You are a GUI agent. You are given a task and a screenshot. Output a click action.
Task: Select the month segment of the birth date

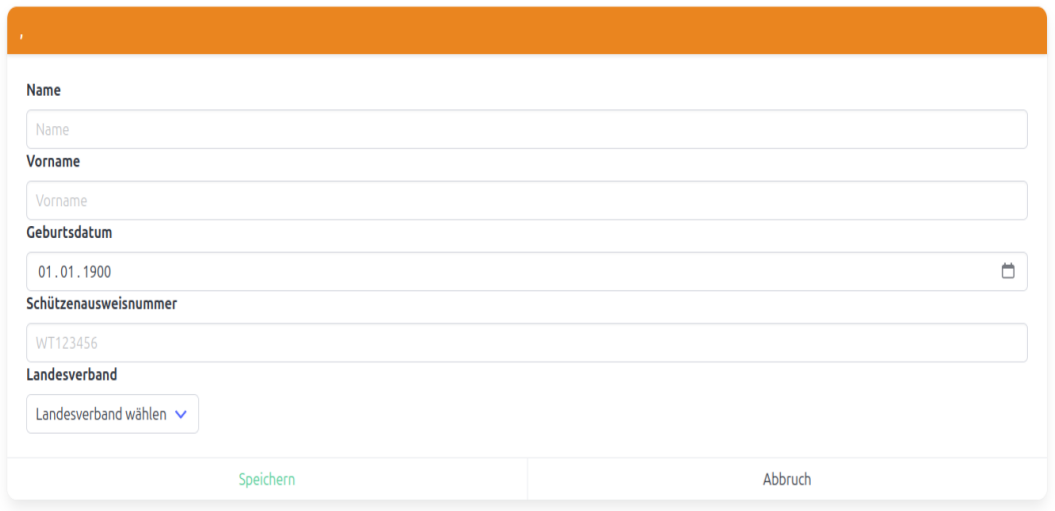pyautogui.click(x=68, y=272)
